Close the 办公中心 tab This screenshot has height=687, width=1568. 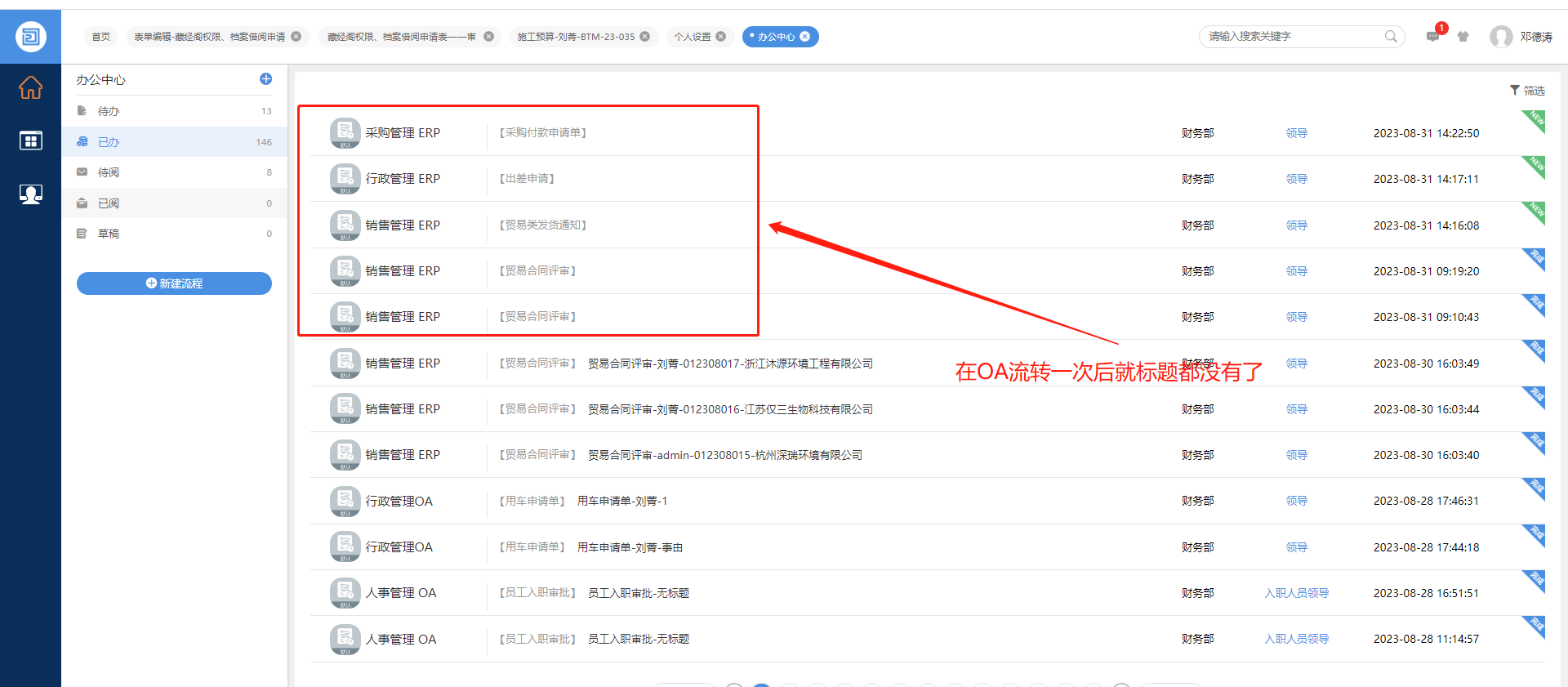pyautogui.click(x=805, y=37)
